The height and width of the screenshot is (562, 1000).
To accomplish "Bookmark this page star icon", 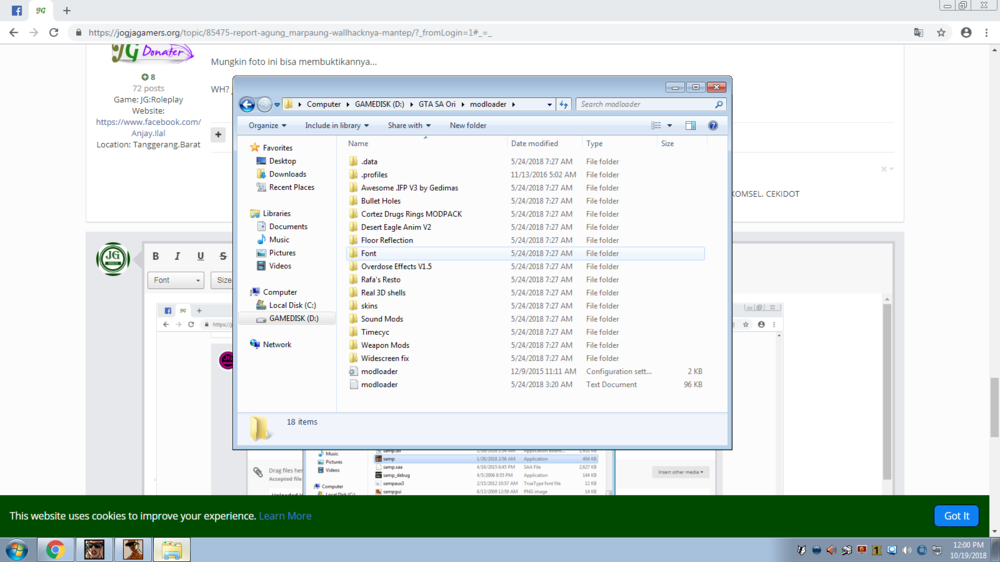I will 941,33.
